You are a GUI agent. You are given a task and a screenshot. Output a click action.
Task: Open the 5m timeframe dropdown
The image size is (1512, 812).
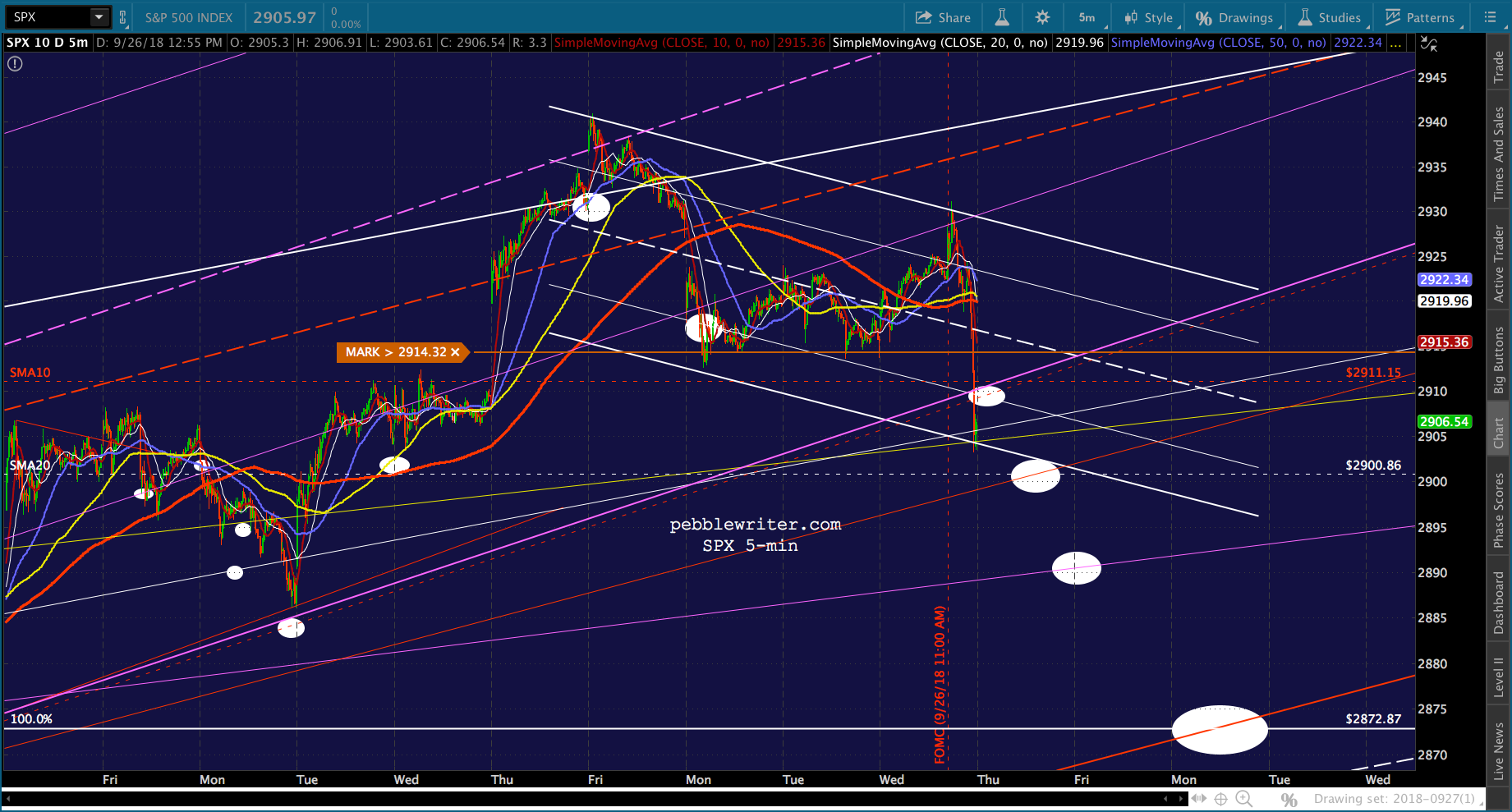pyautogui.click(x=1089, y=17)
